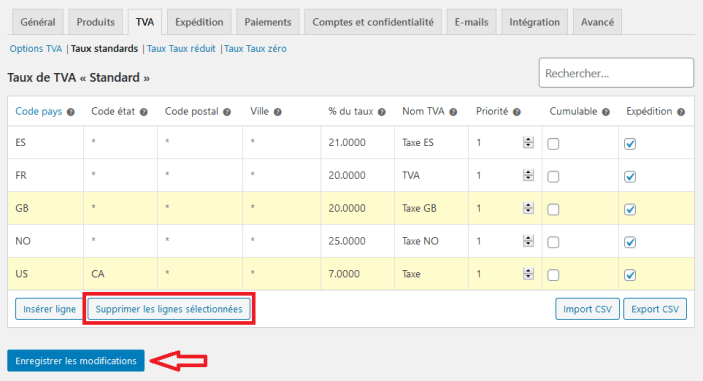Open the Options TVA link

[36, 48]
